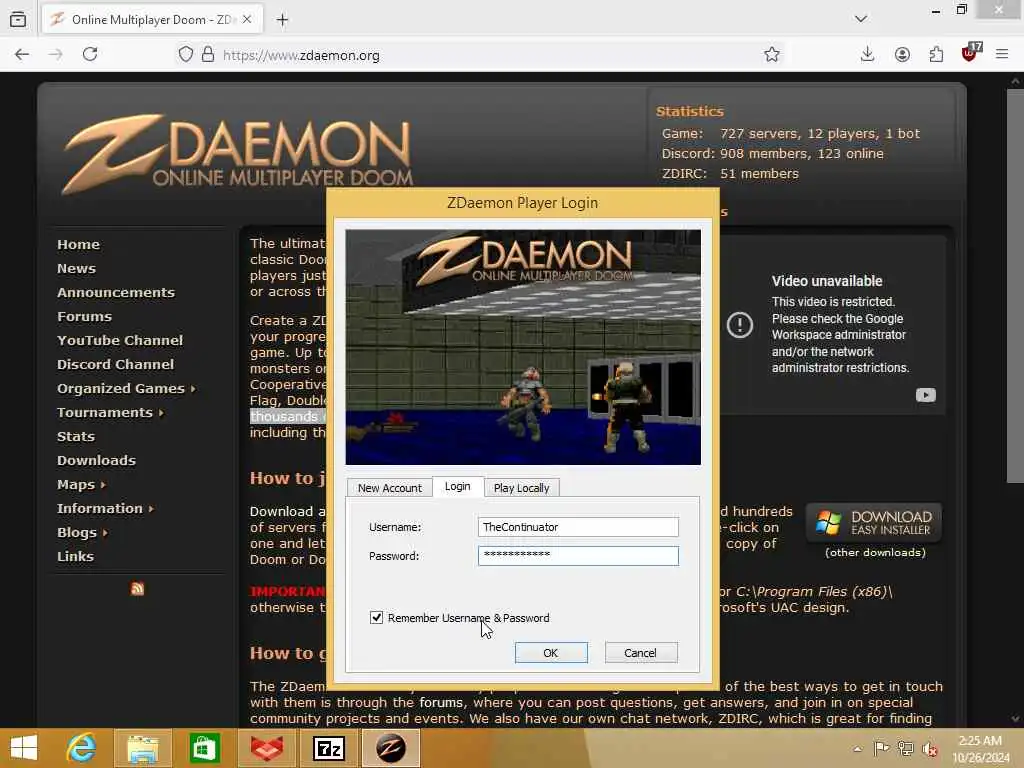Show hidden system tray icons
The width and height of the screenshot is (1024, 768).
pos(857,748)
